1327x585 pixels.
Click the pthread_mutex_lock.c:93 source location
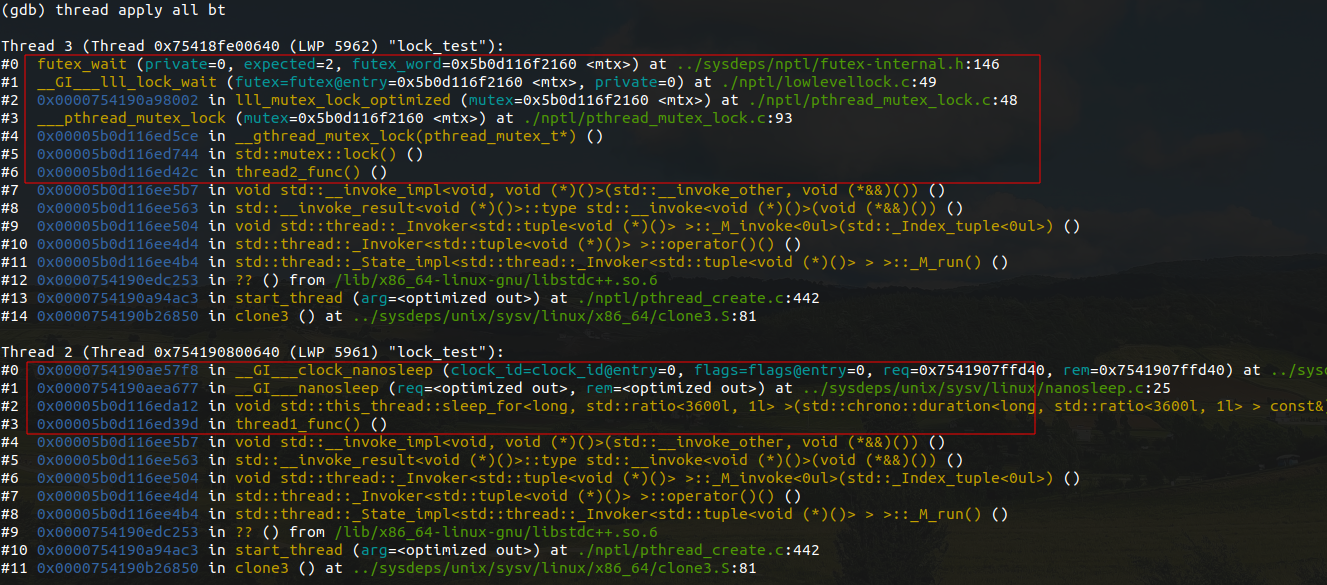click(x=657, y=118)
